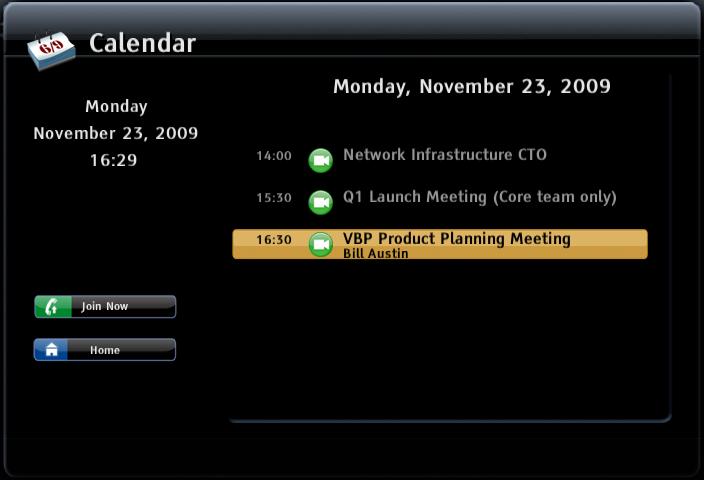Image resolution: width=704 pixels, height=480 pixels.
Task: Click the calendar page icon beside Calendar title
Action: tap(51, 50)
